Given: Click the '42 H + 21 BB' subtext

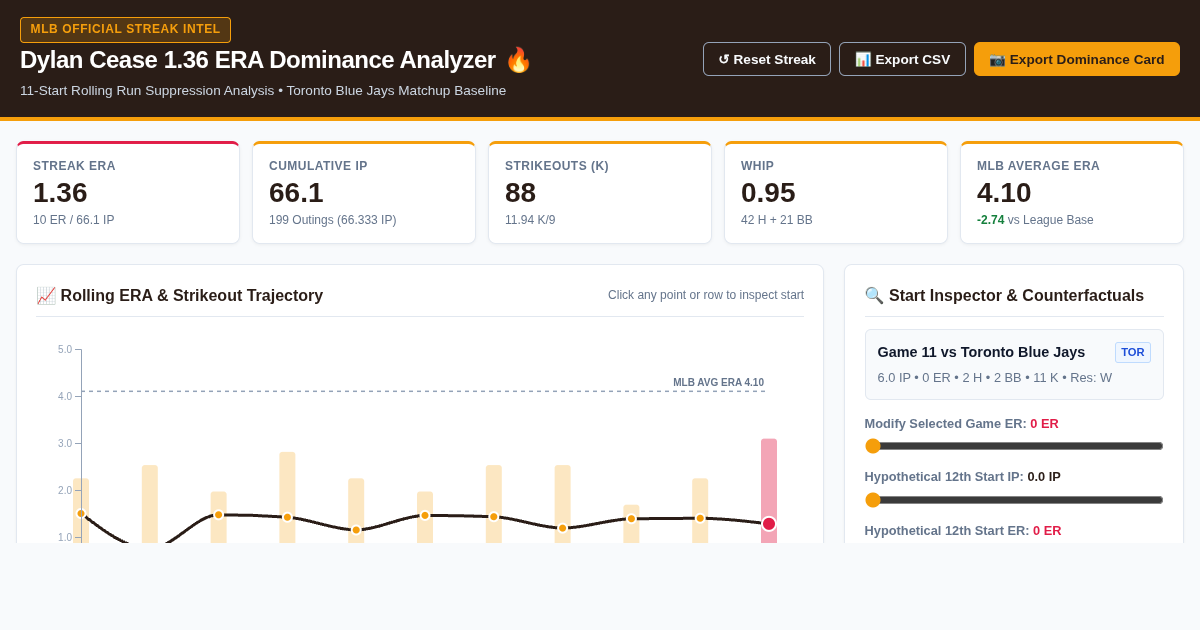Looking at the screenshot, I should 777,220.
